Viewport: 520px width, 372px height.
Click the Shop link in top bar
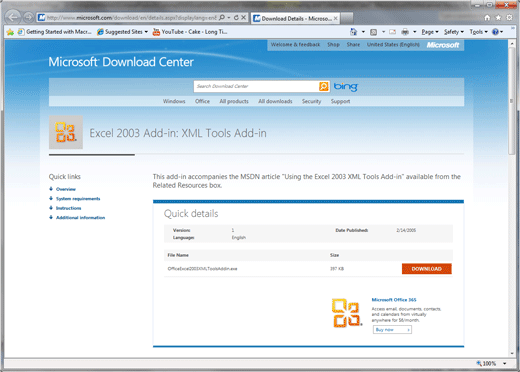[x=333, y=45]
